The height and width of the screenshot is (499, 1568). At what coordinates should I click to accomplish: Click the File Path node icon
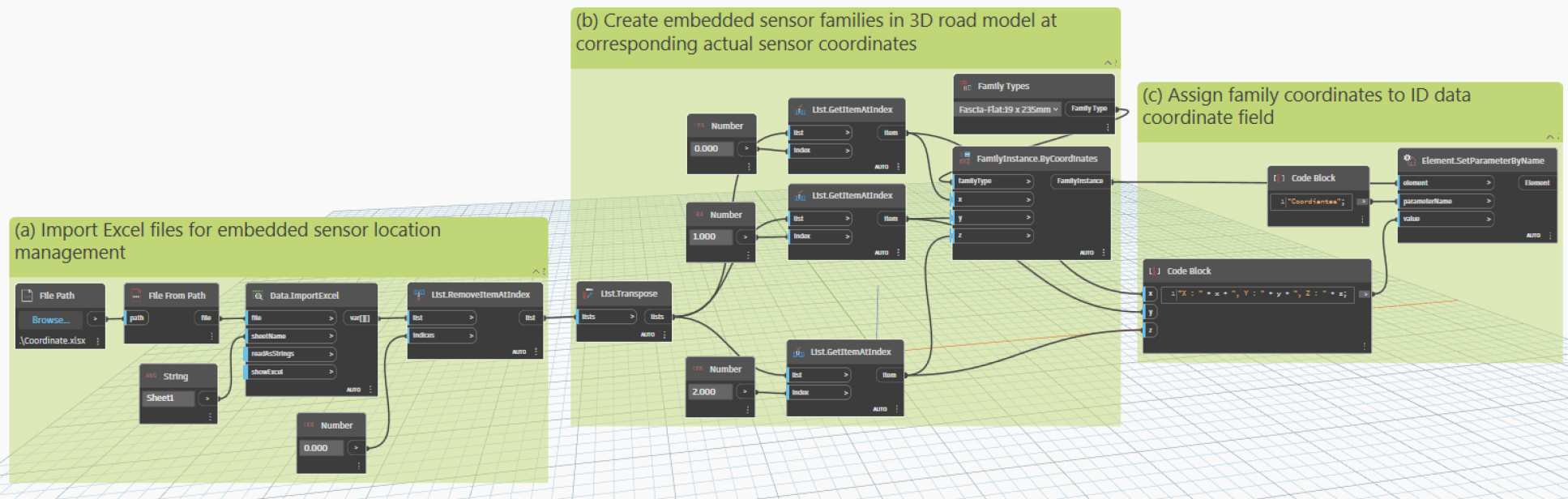click(x=27, y=296)
